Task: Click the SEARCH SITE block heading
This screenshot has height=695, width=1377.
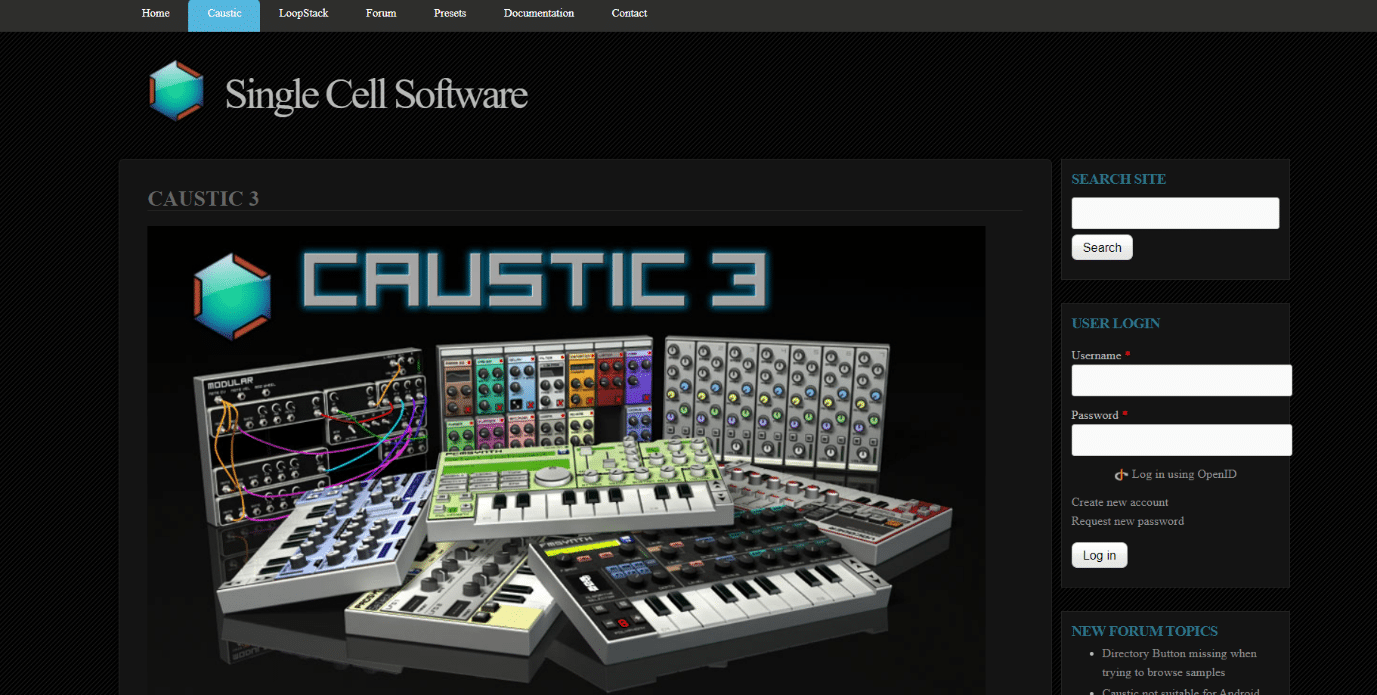Action: (1119, 179)
